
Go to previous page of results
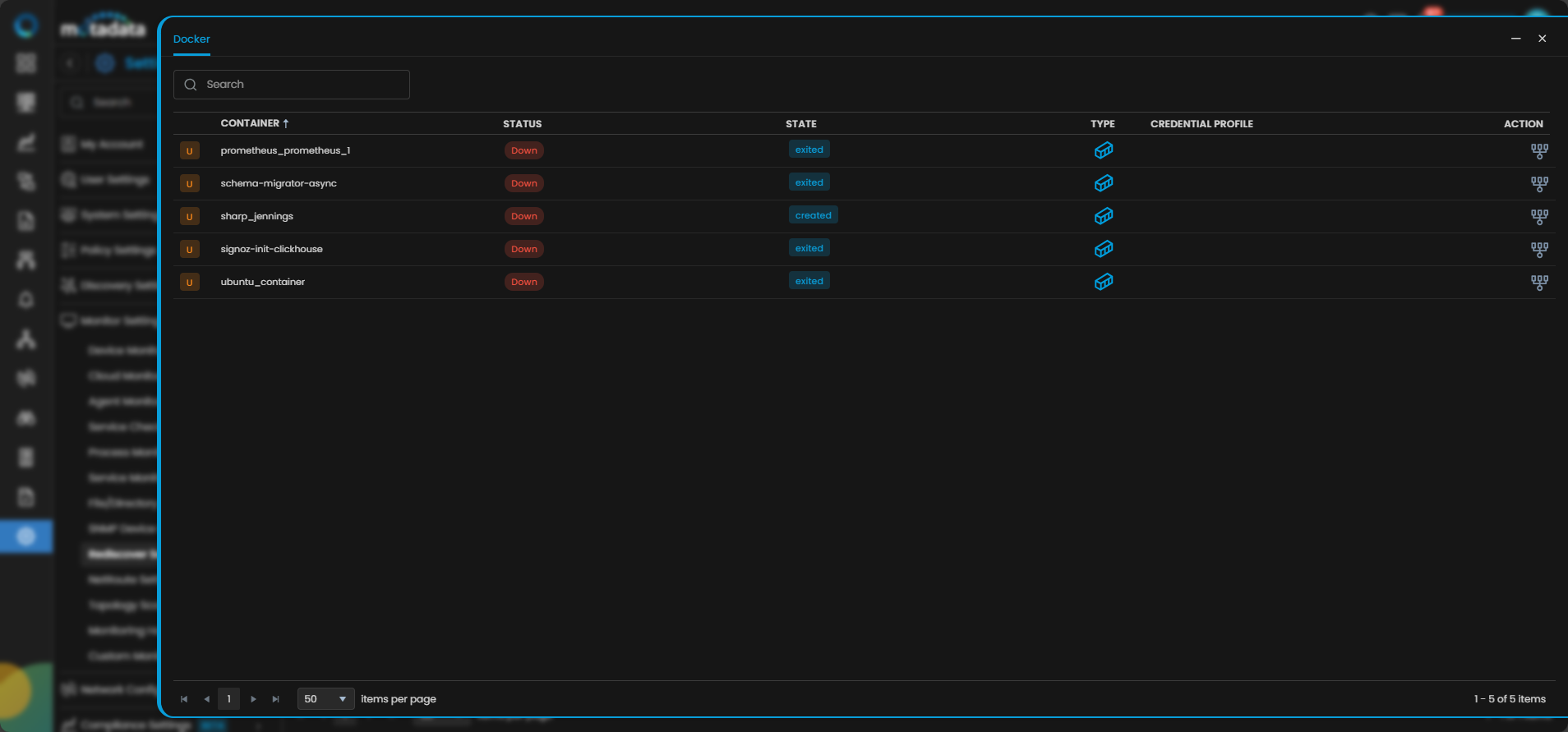coord(206,699)
